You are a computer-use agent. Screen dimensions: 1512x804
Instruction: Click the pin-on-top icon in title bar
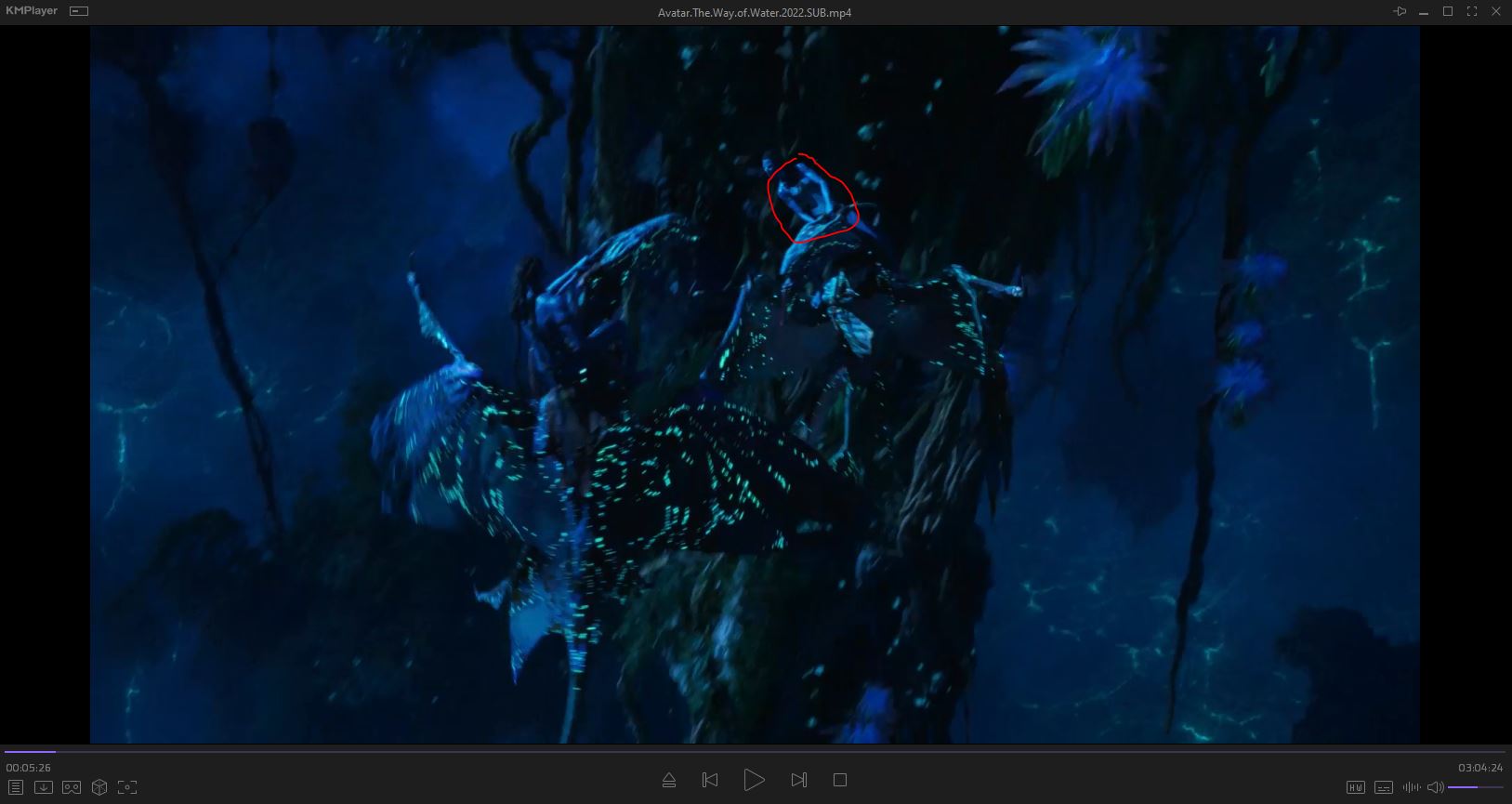point(1400,11)
